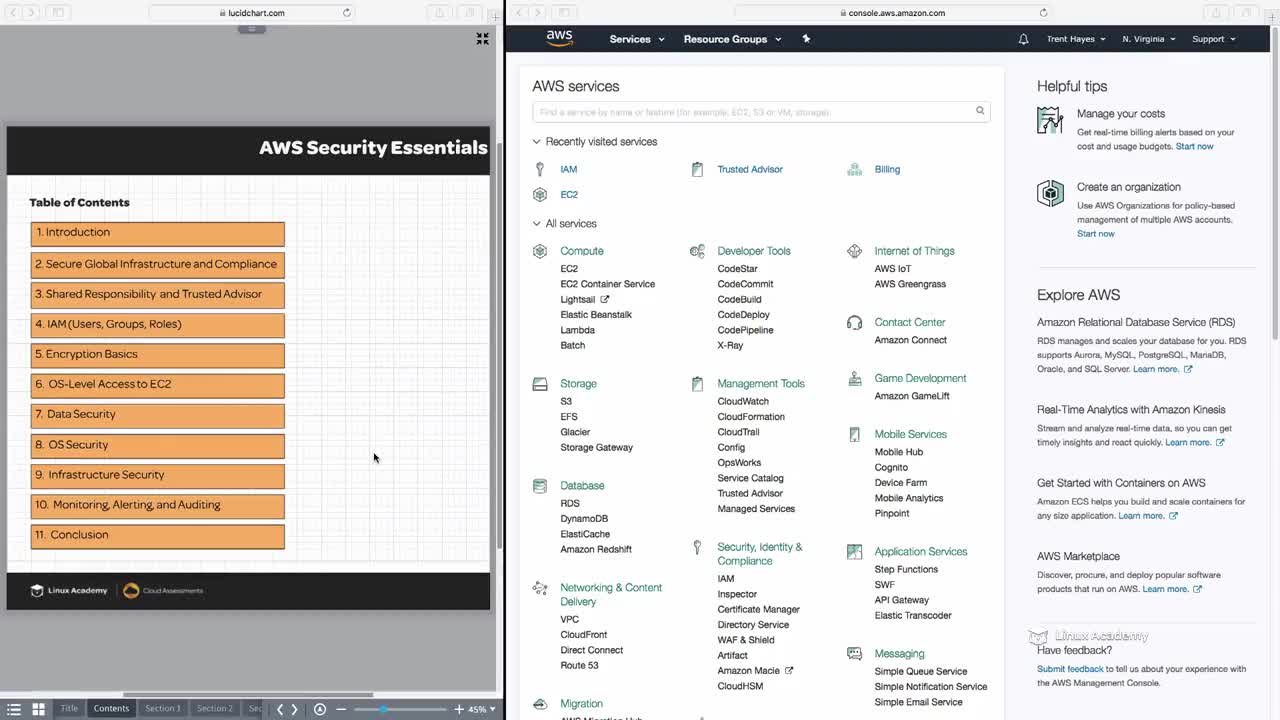The height and width of the screenshot is (720, 1280).
Task: Open IAM from recently visited services
Action: point(569,170)
